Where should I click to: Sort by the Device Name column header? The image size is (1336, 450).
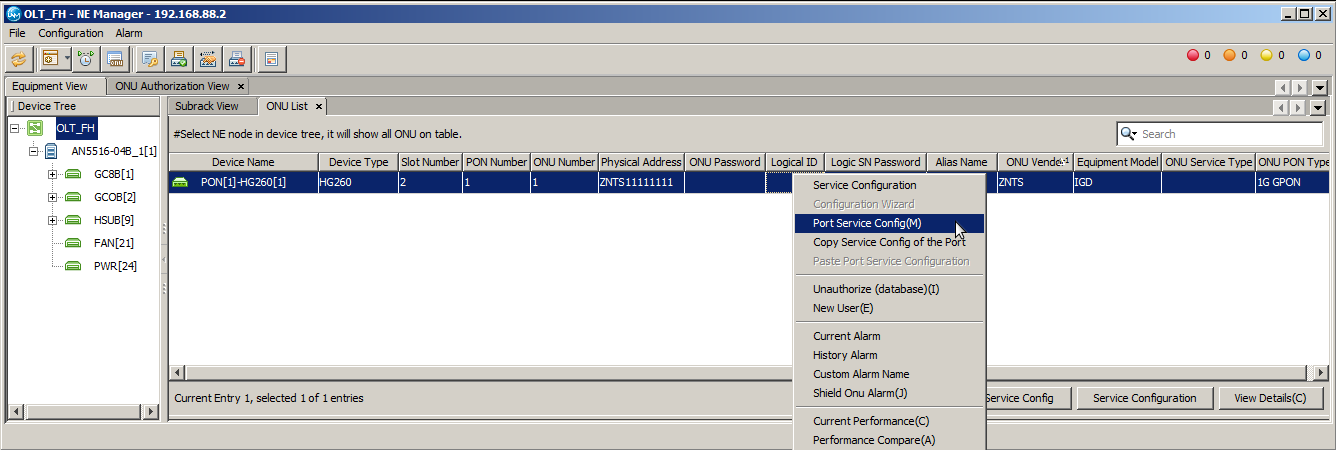(x=243, y=162)
